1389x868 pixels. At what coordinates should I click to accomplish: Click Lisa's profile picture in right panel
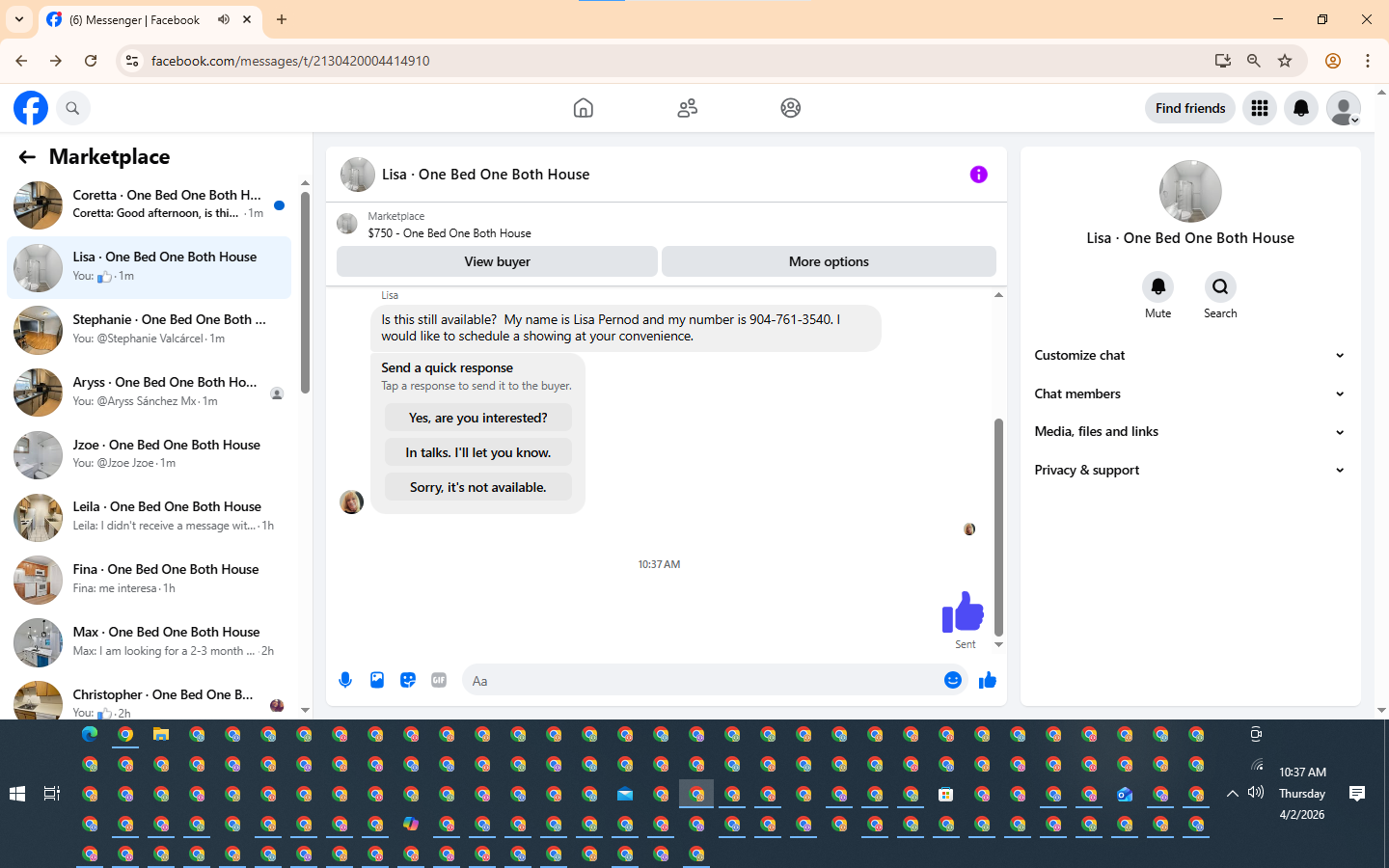coord(1190,191)
